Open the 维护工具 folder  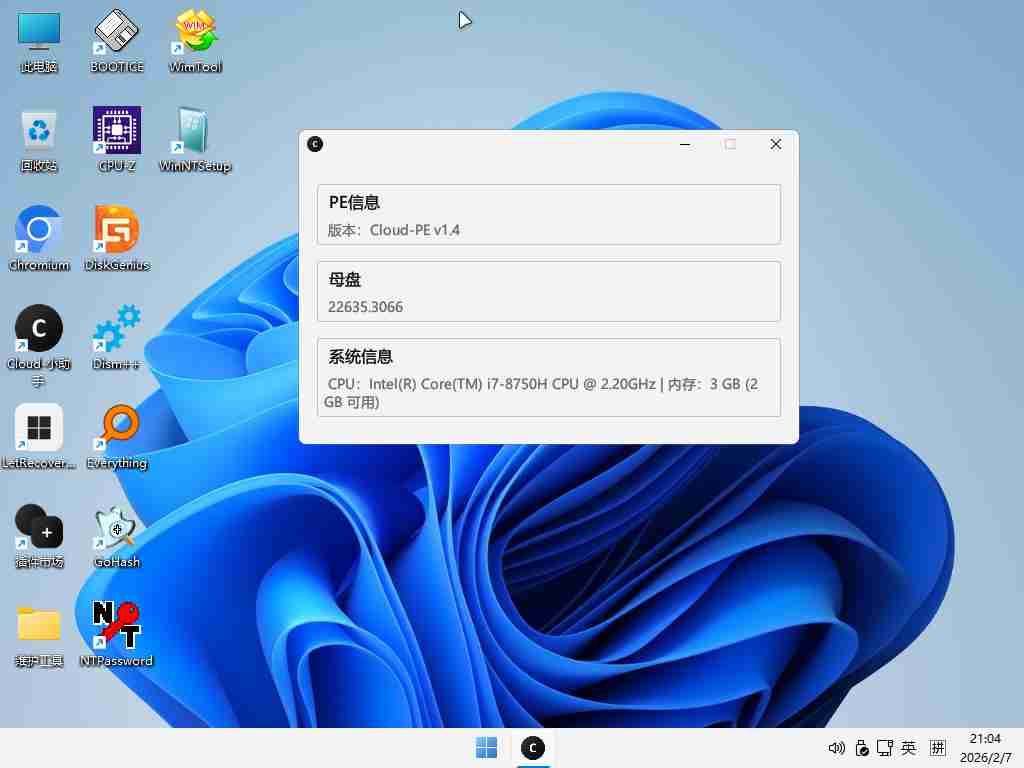click(x=39, y=626)
